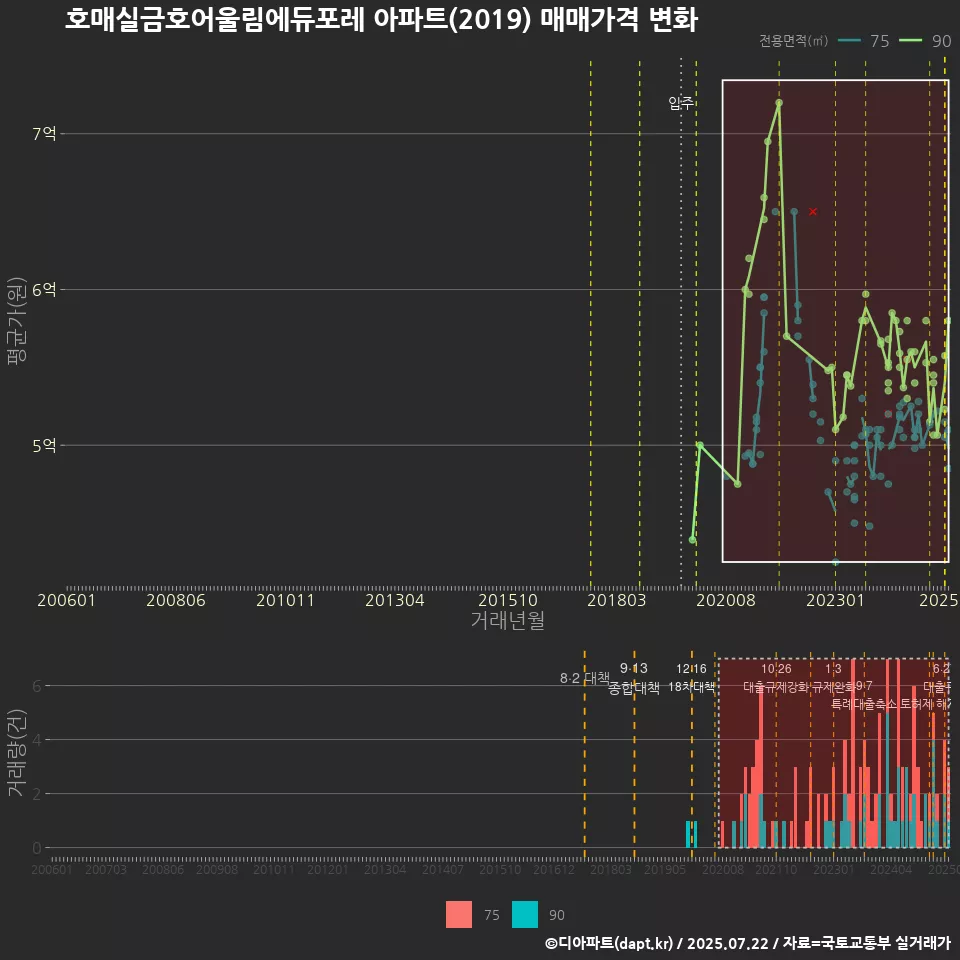
Task: Select the 90 line entry in top legend
Action: point(925,41)
